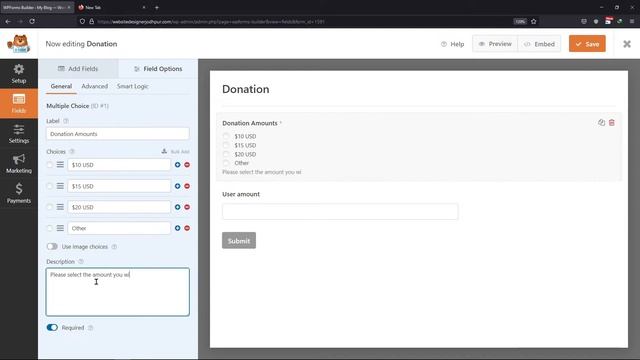Grab the reorder handle for $15 USD choice
The width and height of the screenshot is (640, 360).
click(60, 186)
